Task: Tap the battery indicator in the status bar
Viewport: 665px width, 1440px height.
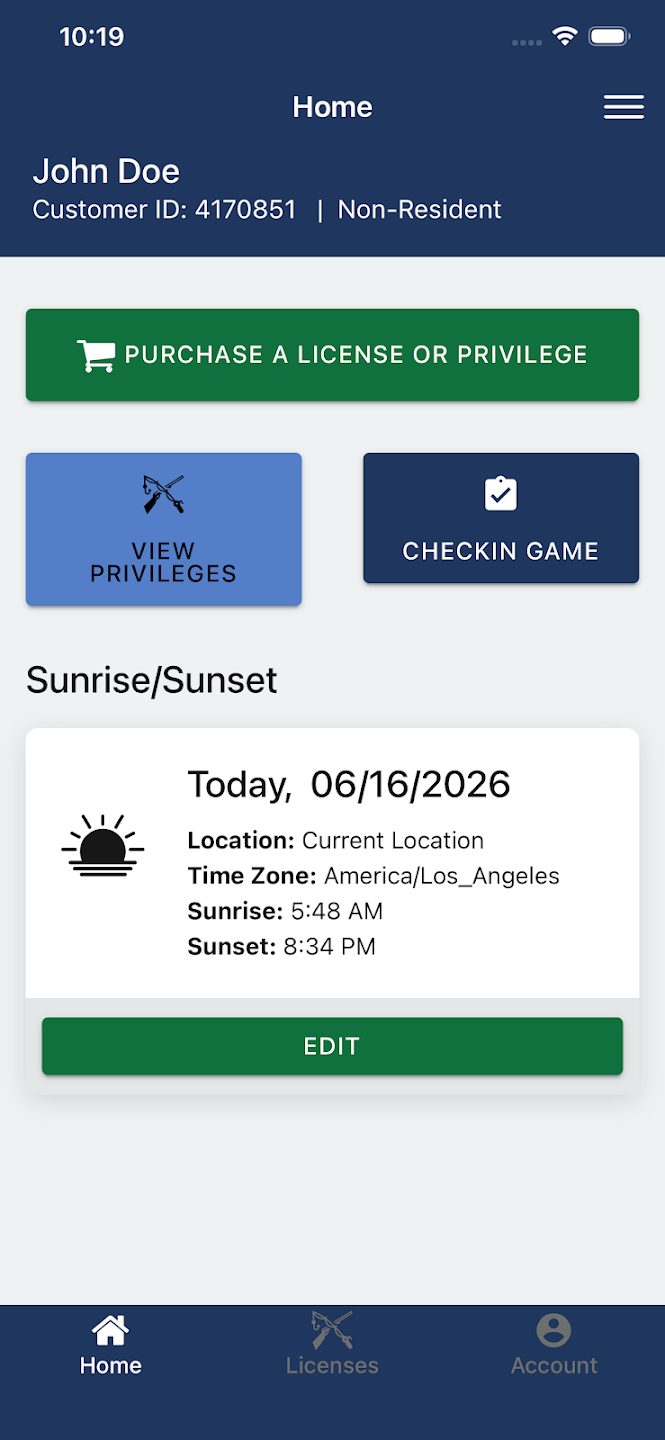Action: pyautogui.click(x=609, y=37)
